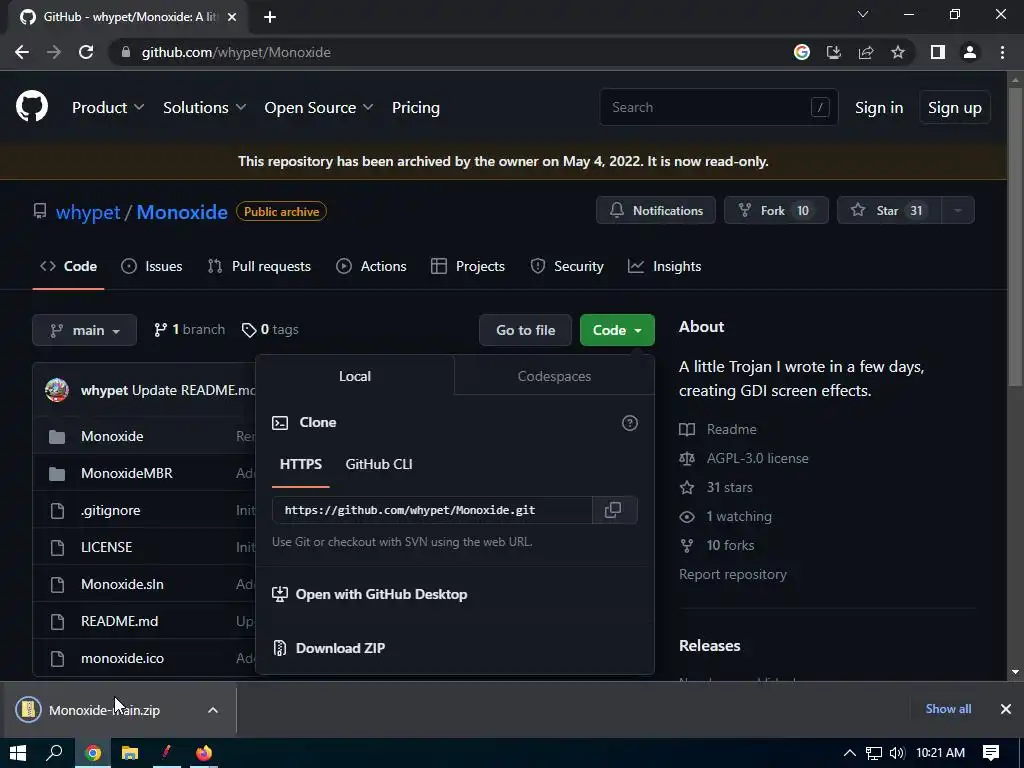
Task: Click the Sign up button
Action: coord(954,107)
